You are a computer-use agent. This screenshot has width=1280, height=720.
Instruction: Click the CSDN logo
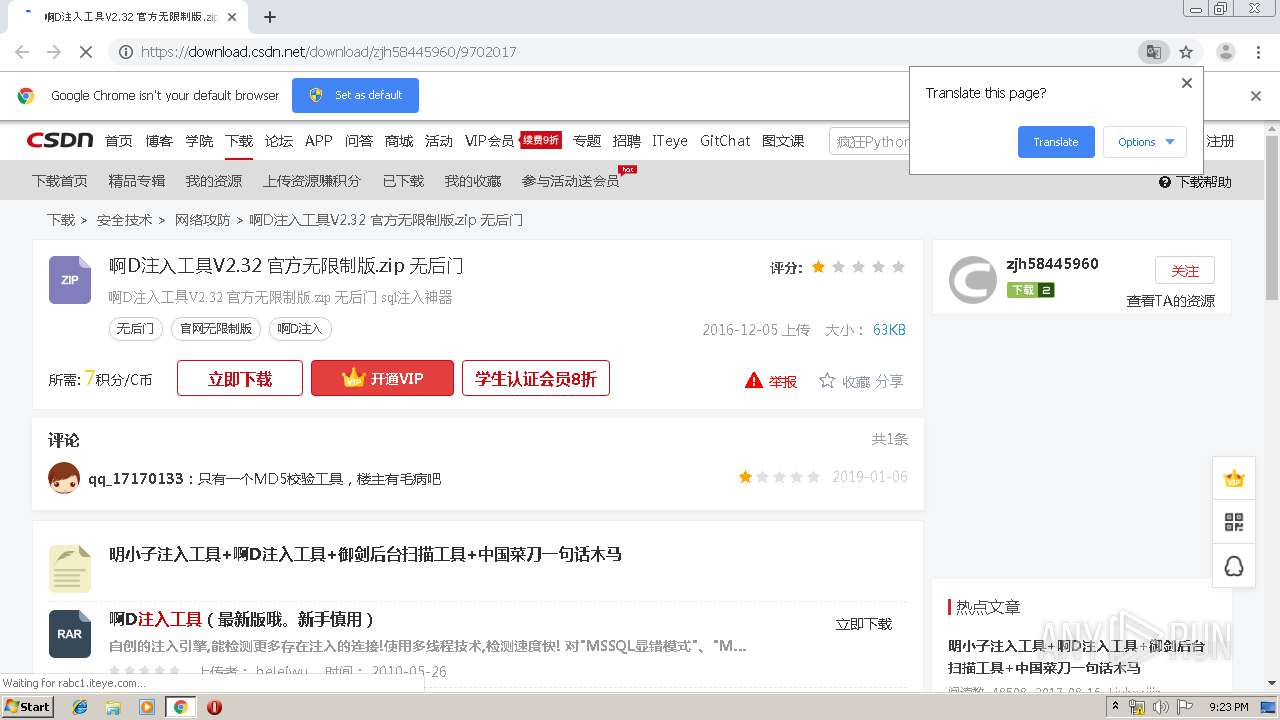point(60,141)
